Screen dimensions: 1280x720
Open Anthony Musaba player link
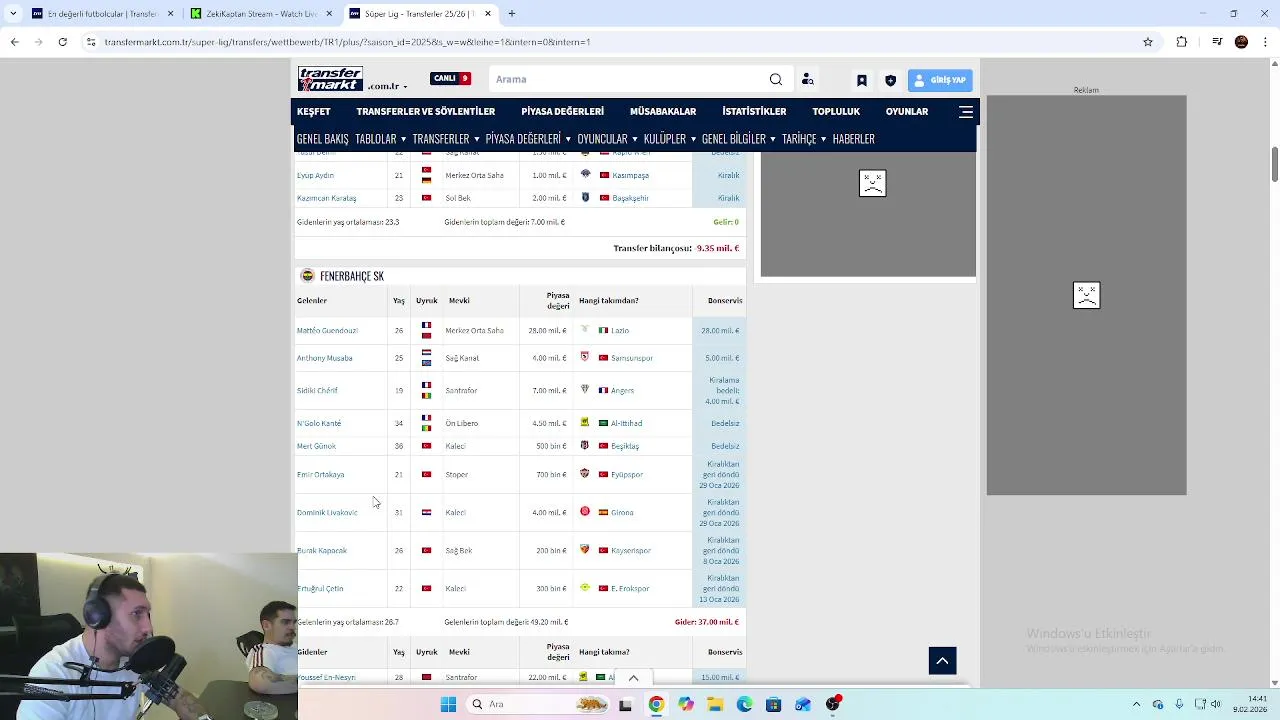[x=324, y=358]
